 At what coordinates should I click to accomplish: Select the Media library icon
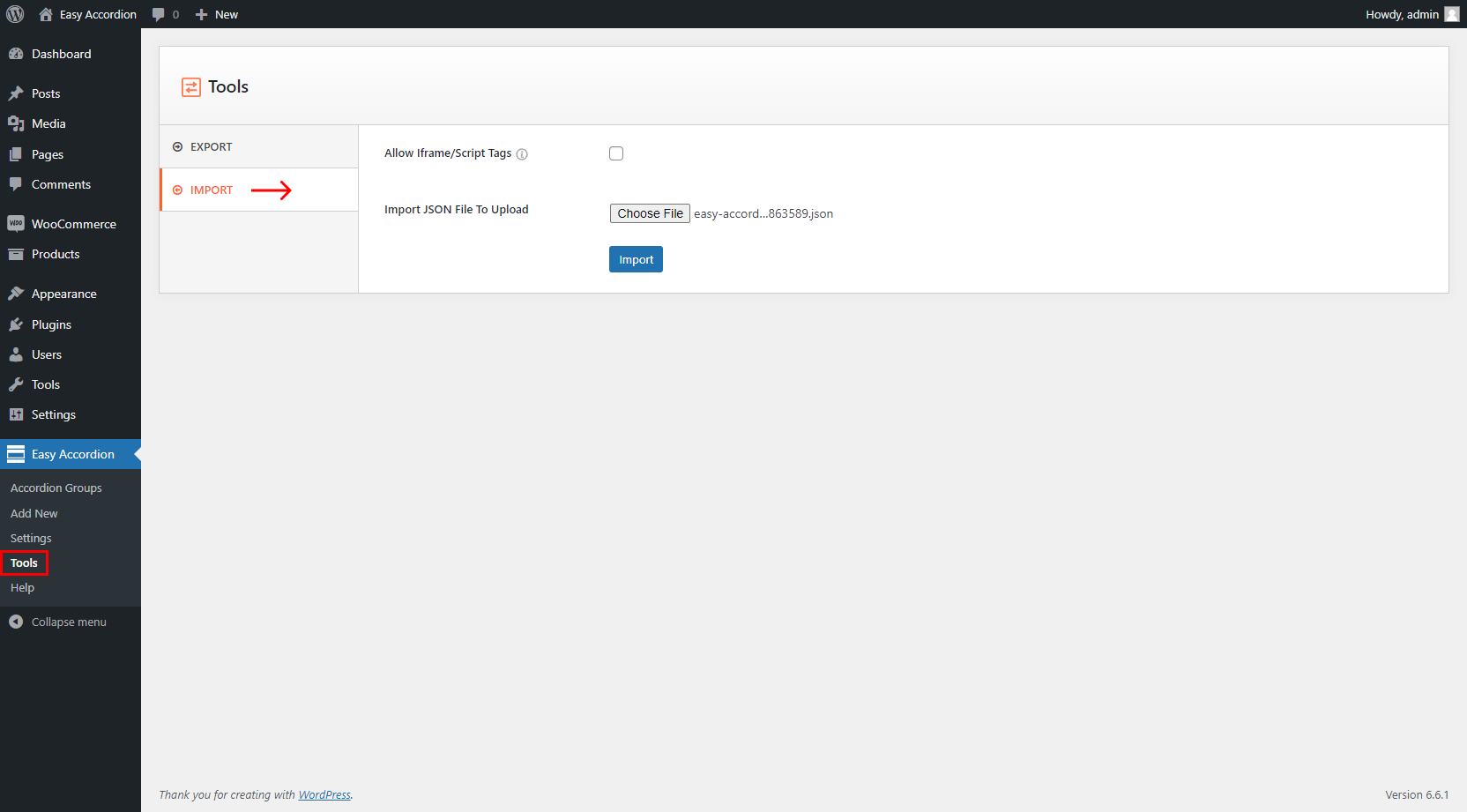click(x=18, y=123)
